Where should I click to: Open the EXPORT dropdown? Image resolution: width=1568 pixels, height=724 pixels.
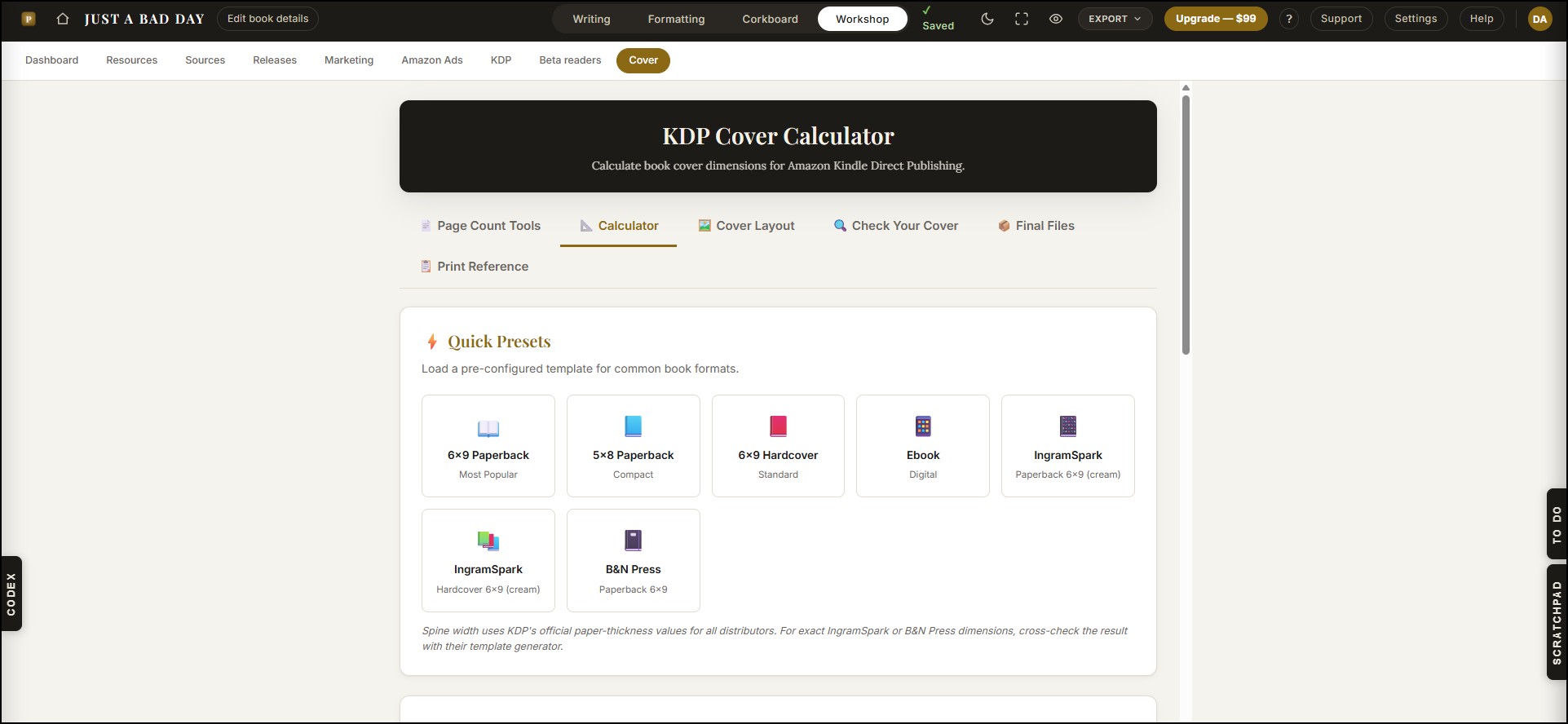tap(1115, 19)
